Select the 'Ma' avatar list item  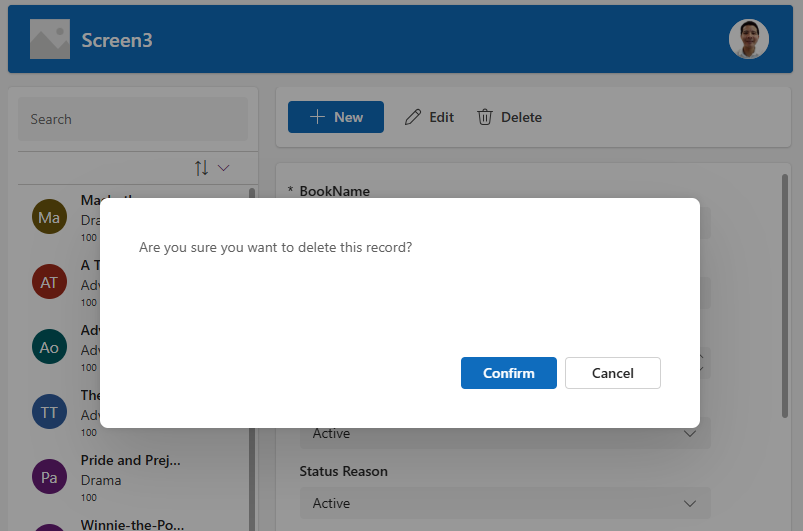point(49,217)
